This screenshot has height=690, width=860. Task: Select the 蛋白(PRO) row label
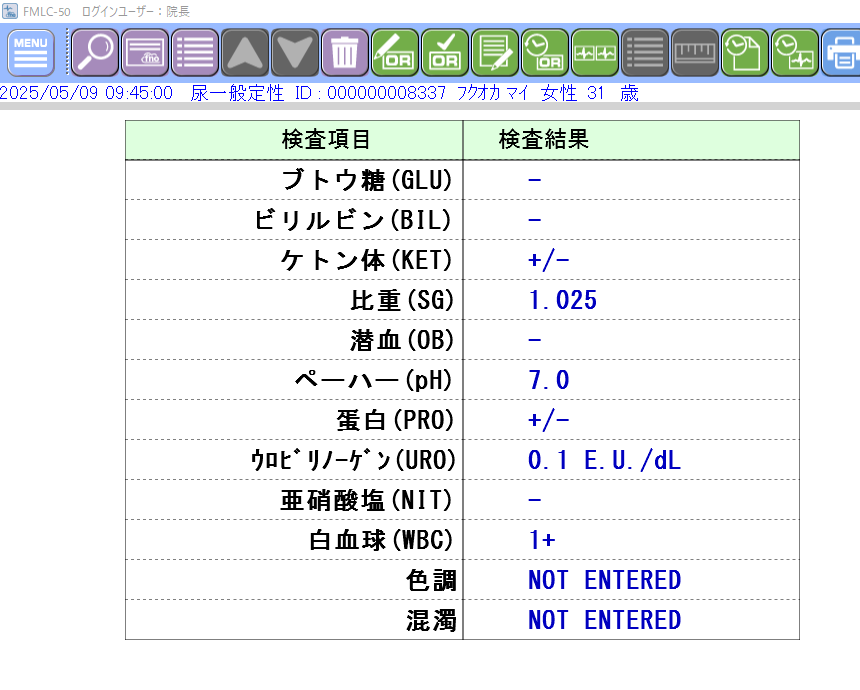click(x=395, y=420)
